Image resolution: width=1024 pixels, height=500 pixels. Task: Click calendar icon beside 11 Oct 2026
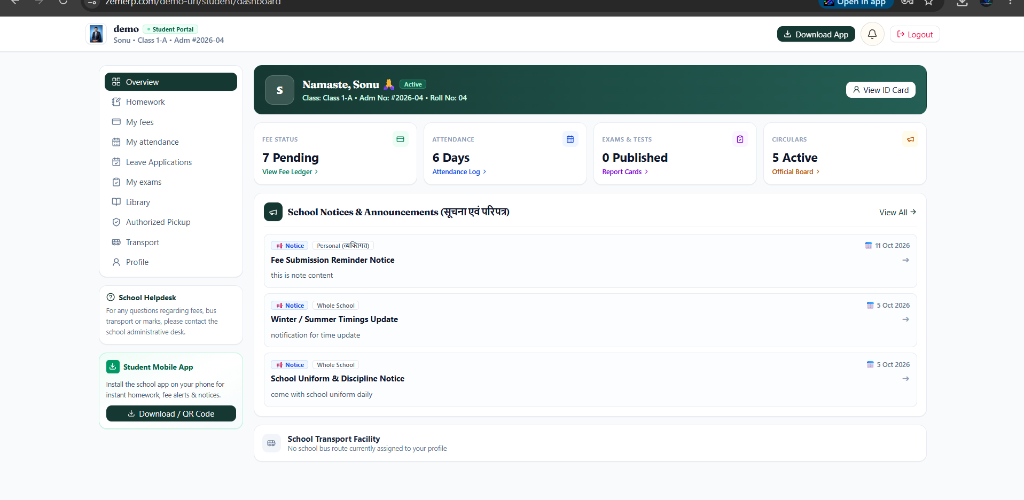pos(869,245)
